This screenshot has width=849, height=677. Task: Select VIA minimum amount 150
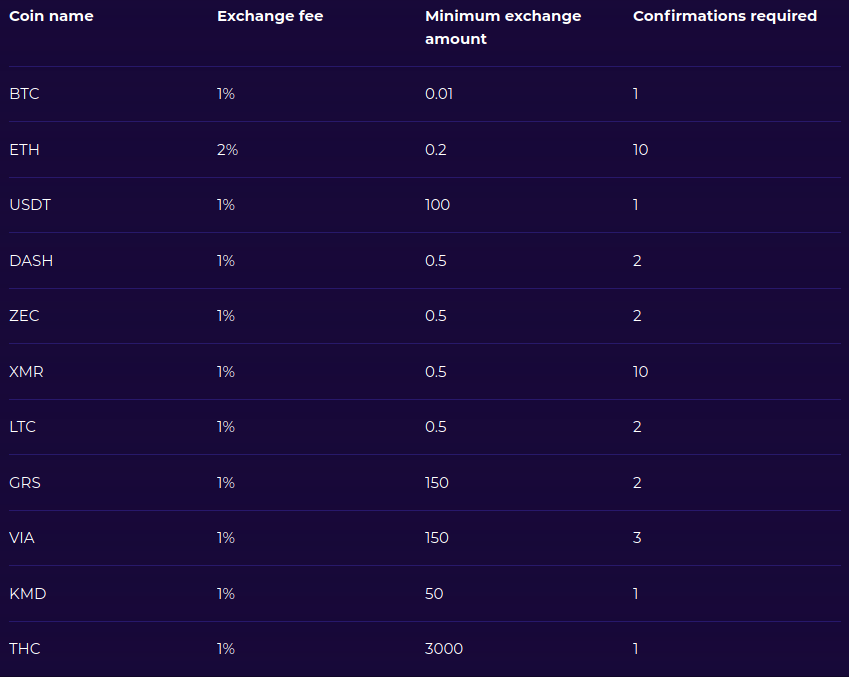coord(437,538)
